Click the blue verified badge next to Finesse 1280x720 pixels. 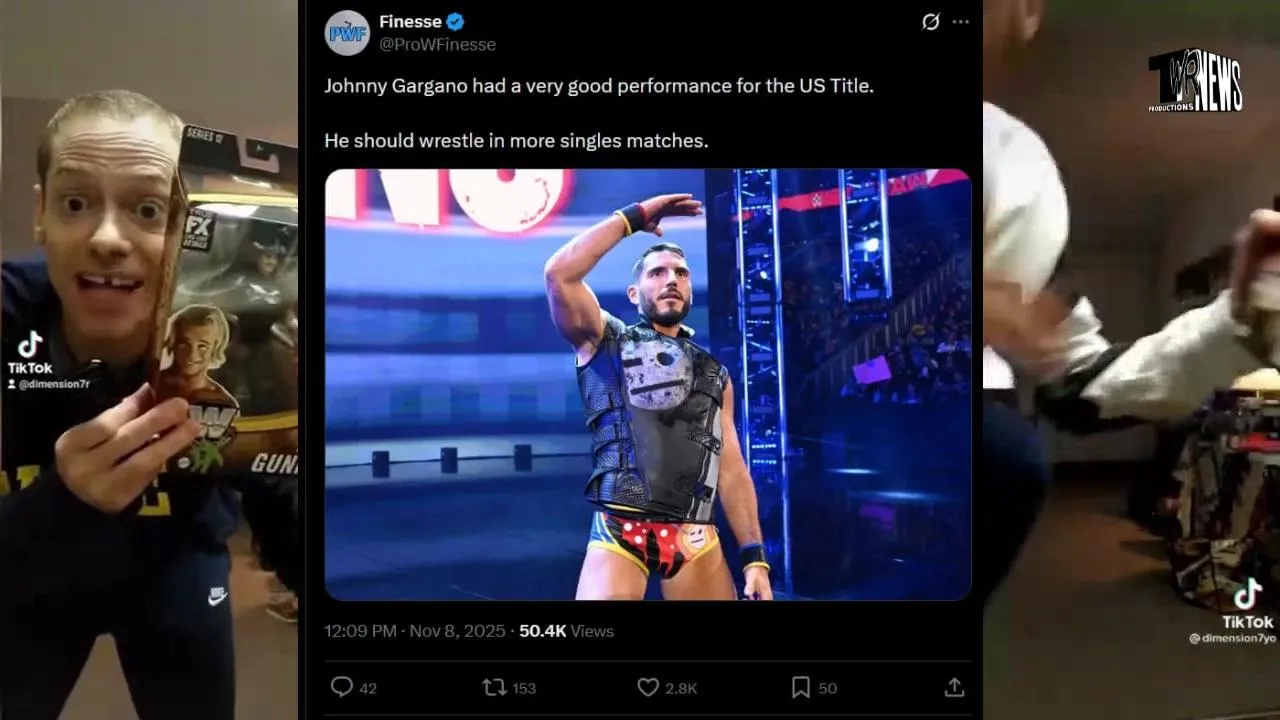click(x=455, y=21)
